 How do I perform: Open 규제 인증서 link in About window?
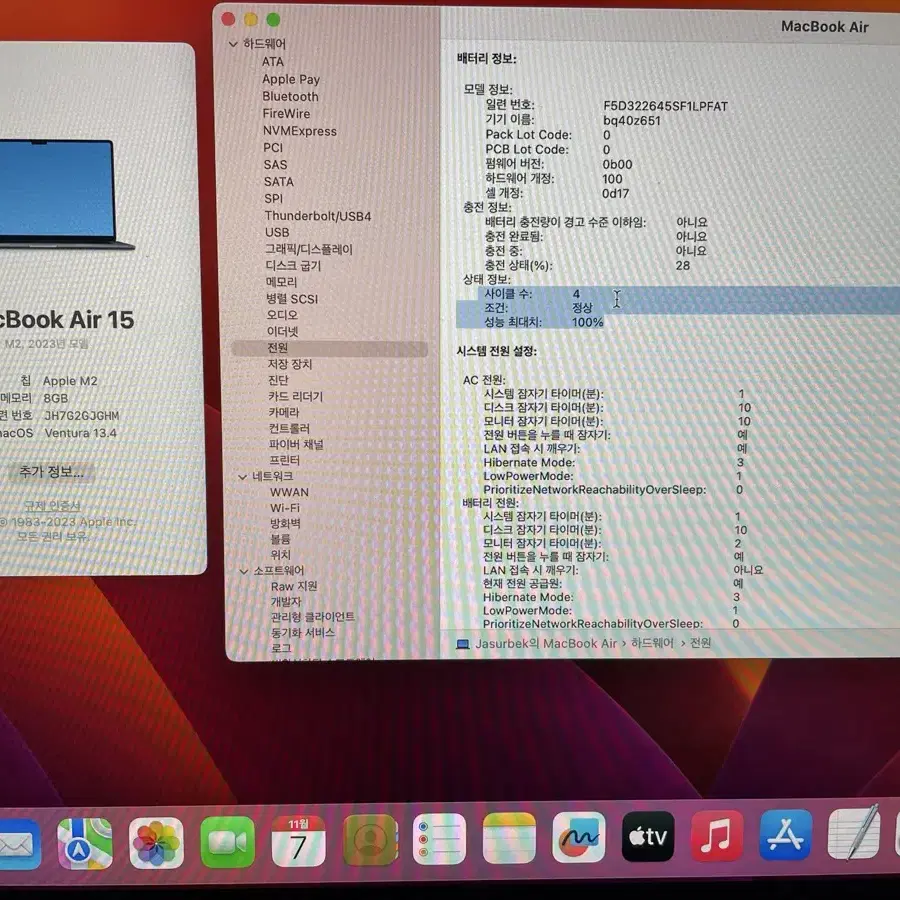tap(52, 506)
